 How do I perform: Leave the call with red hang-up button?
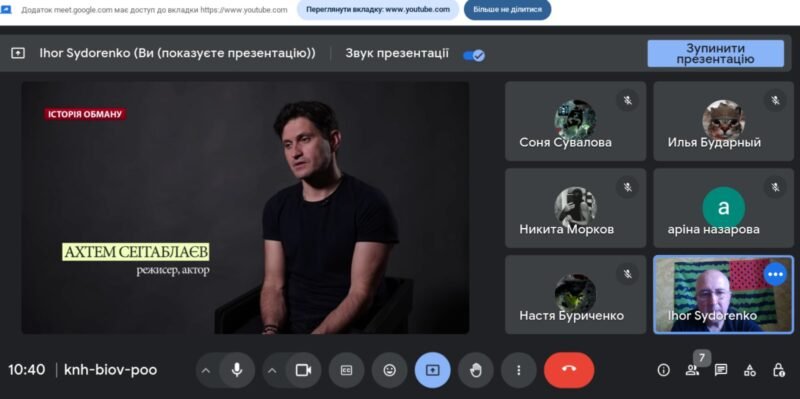coord(569,370)
